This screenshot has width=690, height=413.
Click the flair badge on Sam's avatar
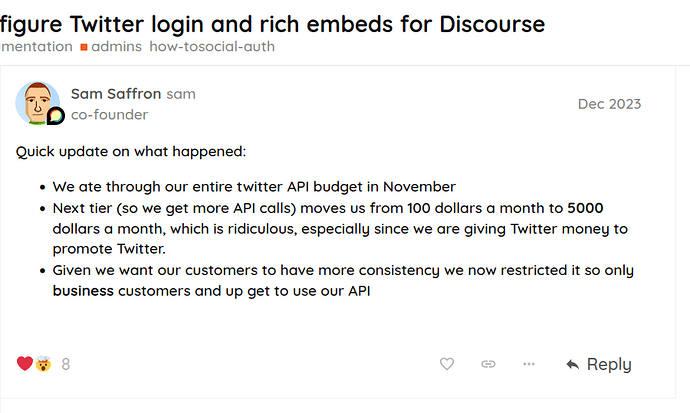[56, 116]
